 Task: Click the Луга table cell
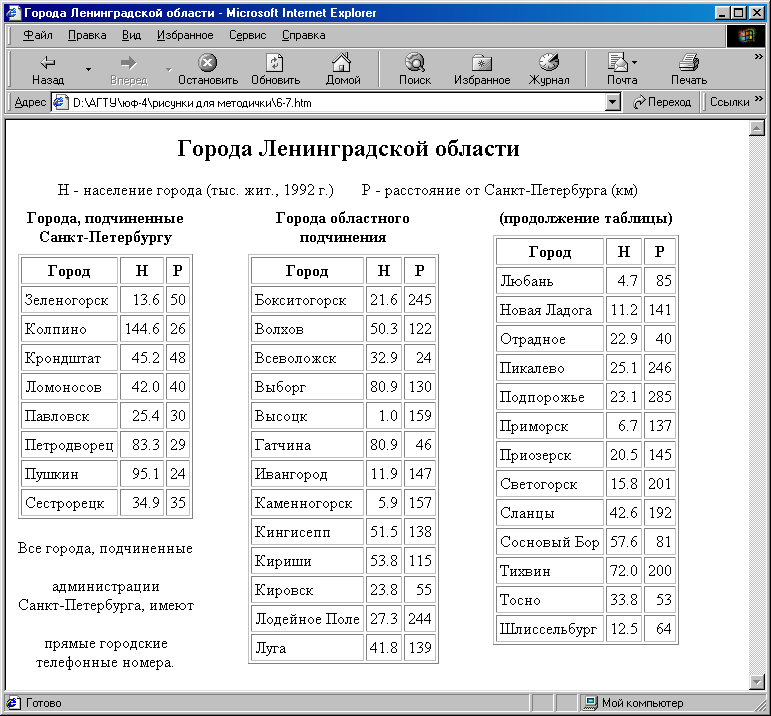307,648
